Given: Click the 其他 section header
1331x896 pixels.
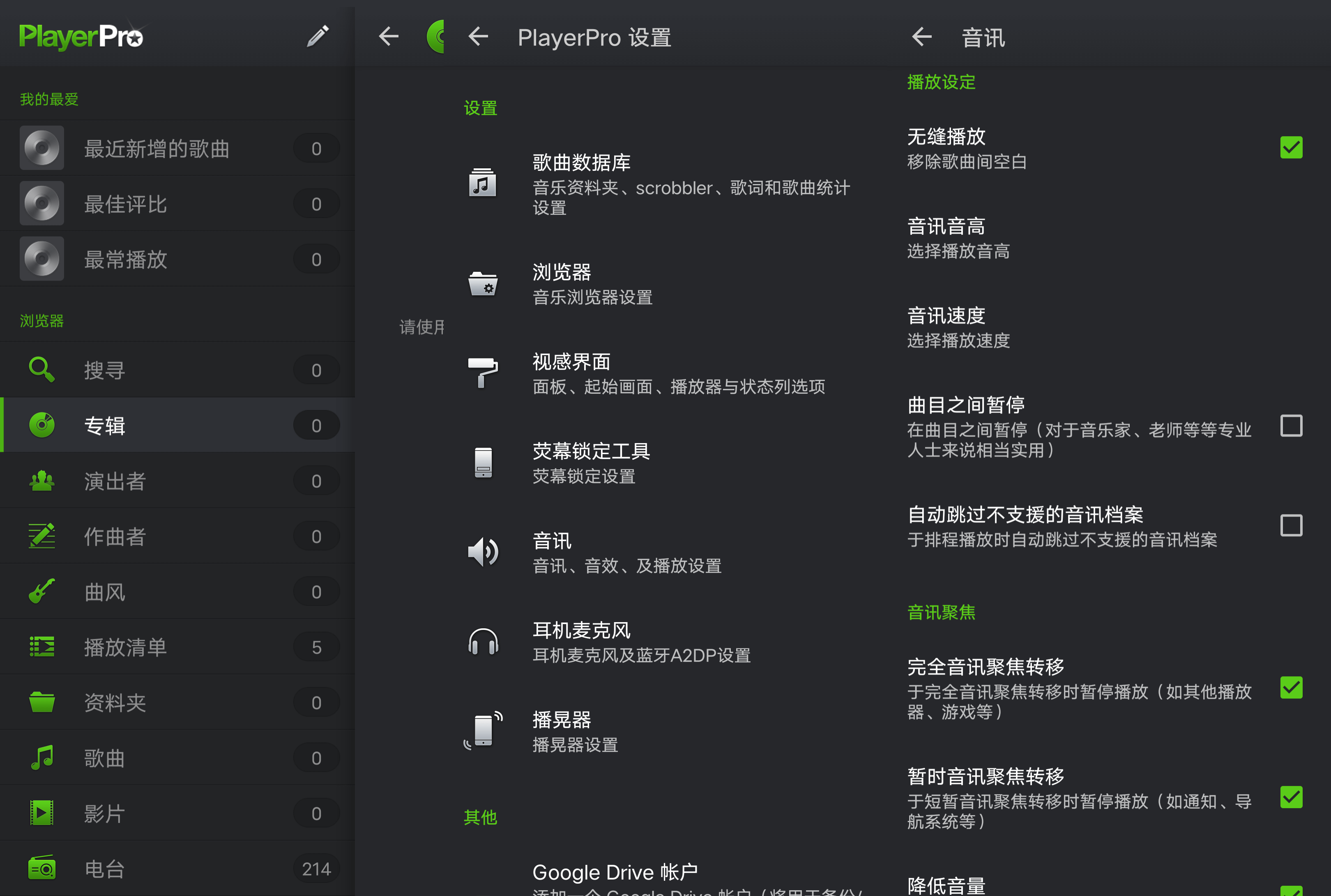Looking at the screenshot, I should [480, 817].
